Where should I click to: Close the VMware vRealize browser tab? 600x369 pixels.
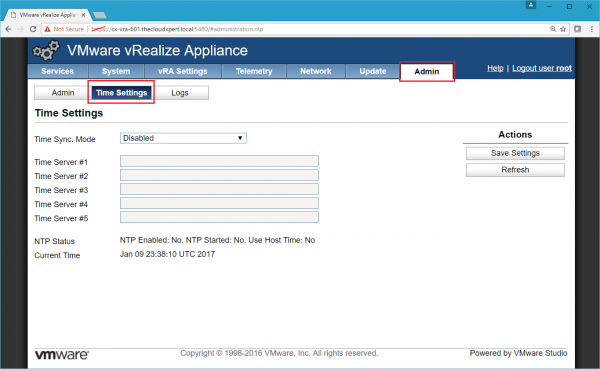(83, 15)
